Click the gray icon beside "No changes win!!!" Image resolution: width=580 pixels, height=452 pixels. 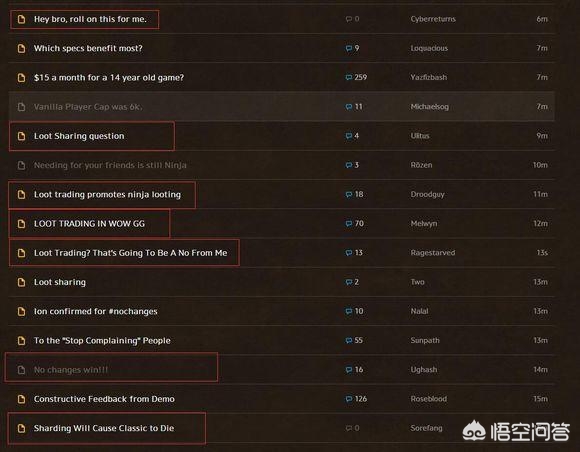point(21,370)
